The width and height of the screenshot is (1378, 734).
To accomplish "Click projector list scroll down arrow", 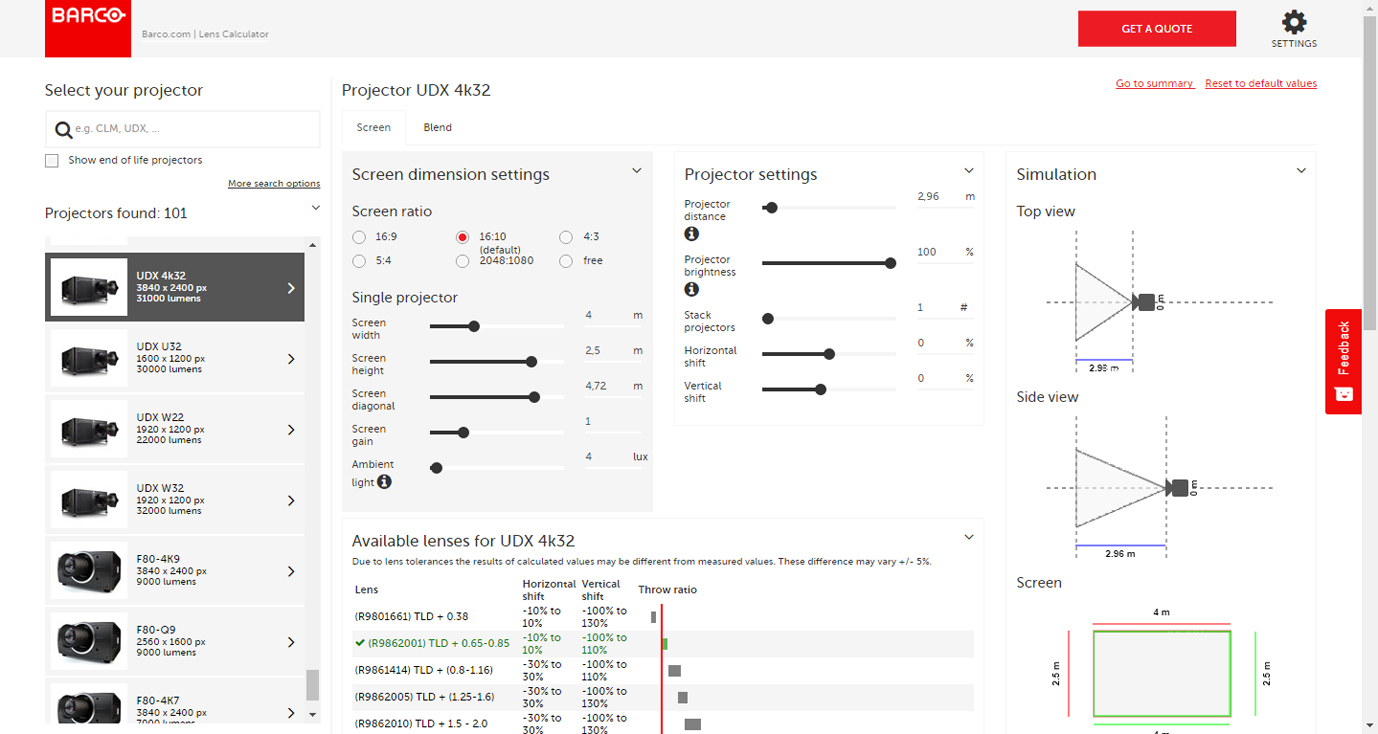I will 313,715.
